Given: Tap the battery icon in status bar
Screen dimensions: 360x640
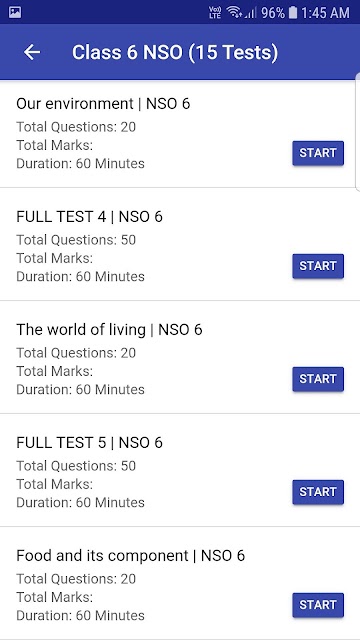Looking at the screenshot, I should click(x=293, y=13).
